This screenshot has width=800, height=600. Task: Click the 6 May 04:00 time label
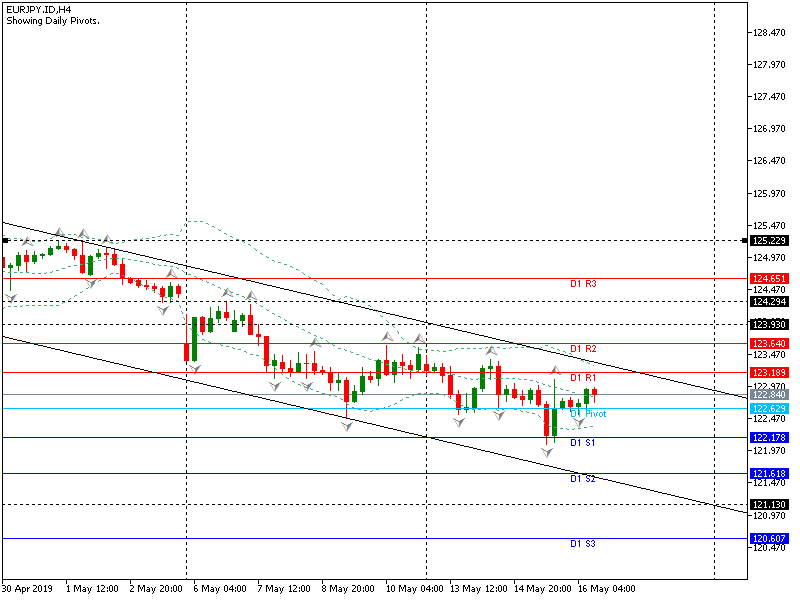tap(220, 589)
